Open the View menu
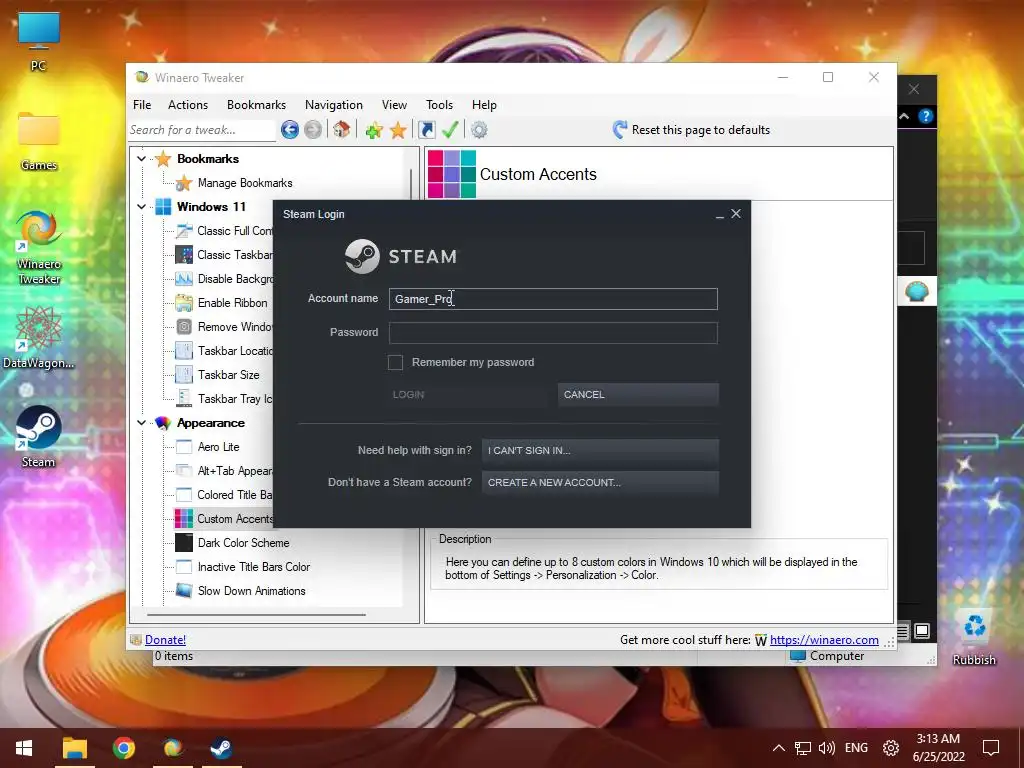Image resolution: width=1024 pixels, height=768 pixels. coord(394,104)
